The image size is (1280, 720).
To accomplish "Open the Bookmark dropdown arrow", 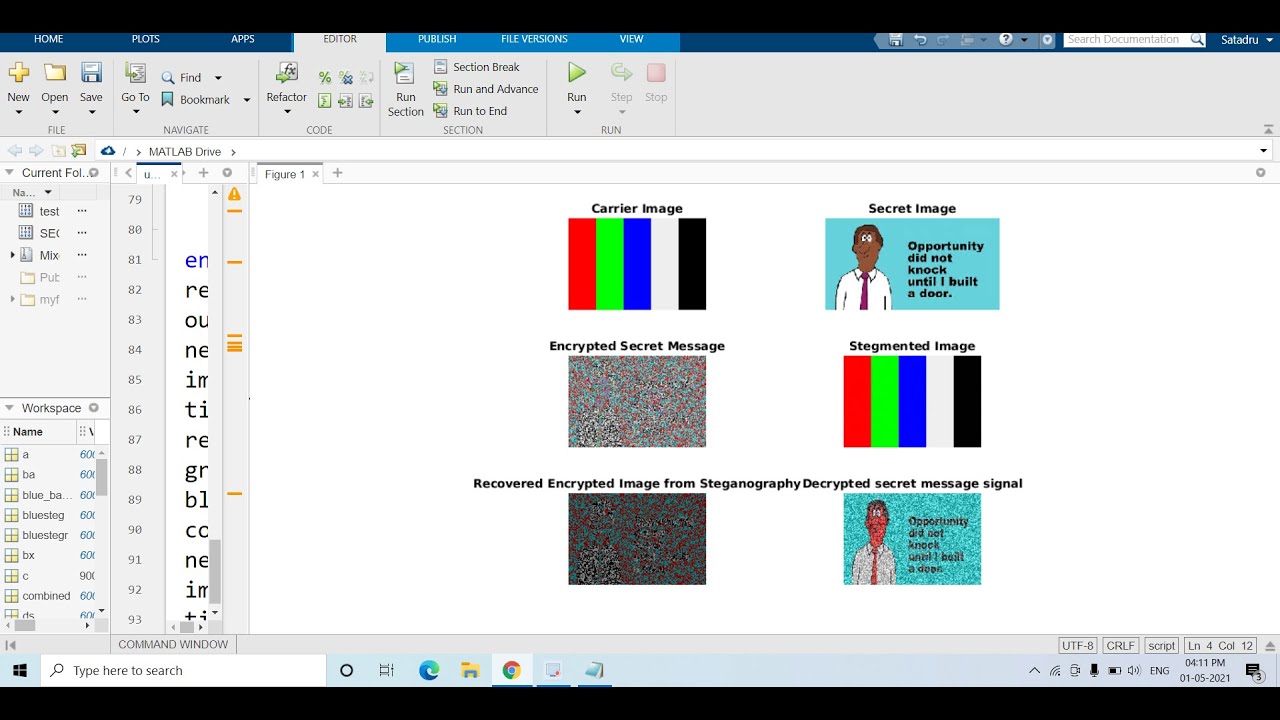I will (247, 100).
